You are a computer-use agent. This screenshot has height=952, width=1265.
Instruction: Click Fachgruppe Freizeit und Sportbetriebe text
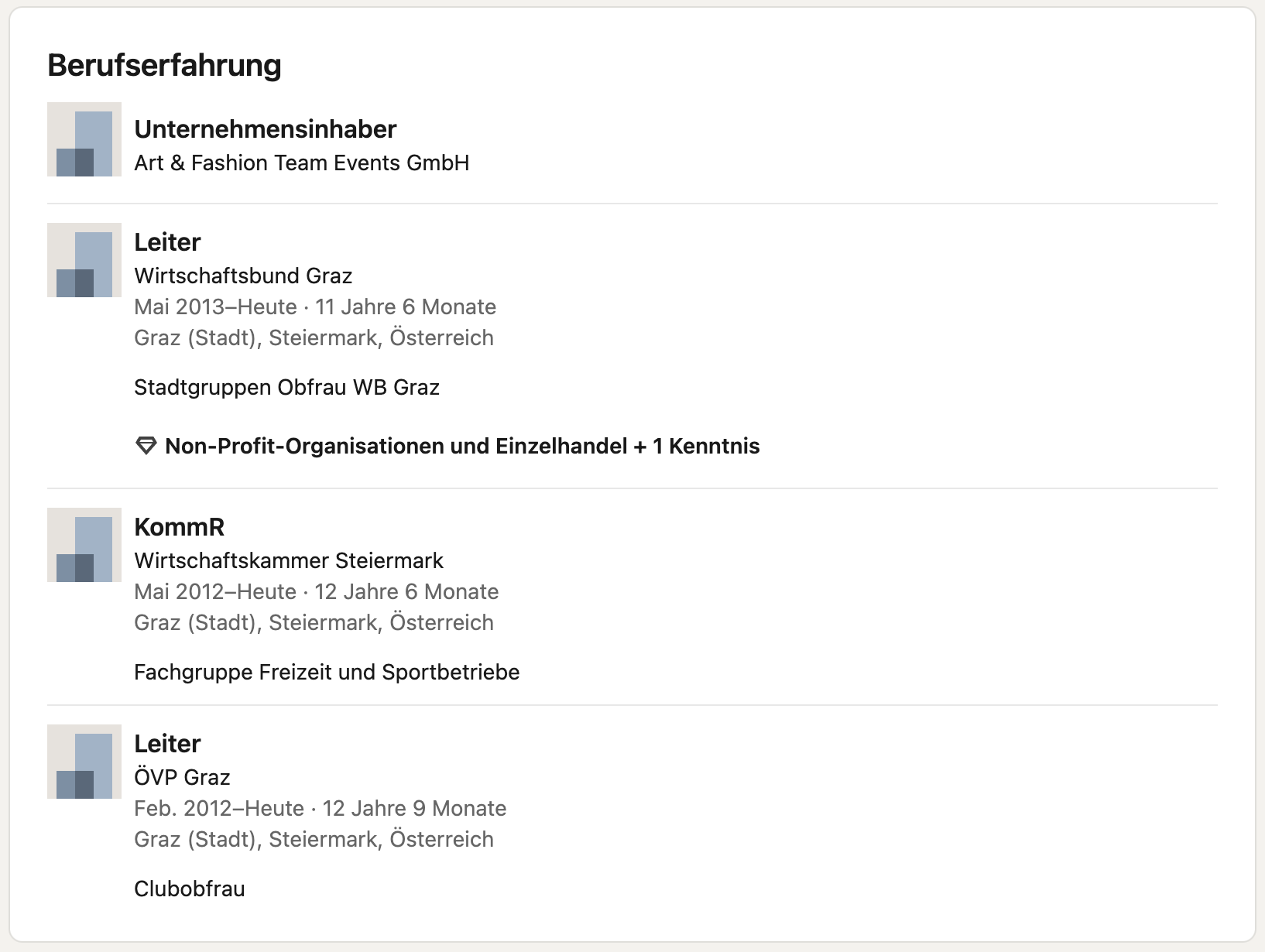[x=327, y=672]
